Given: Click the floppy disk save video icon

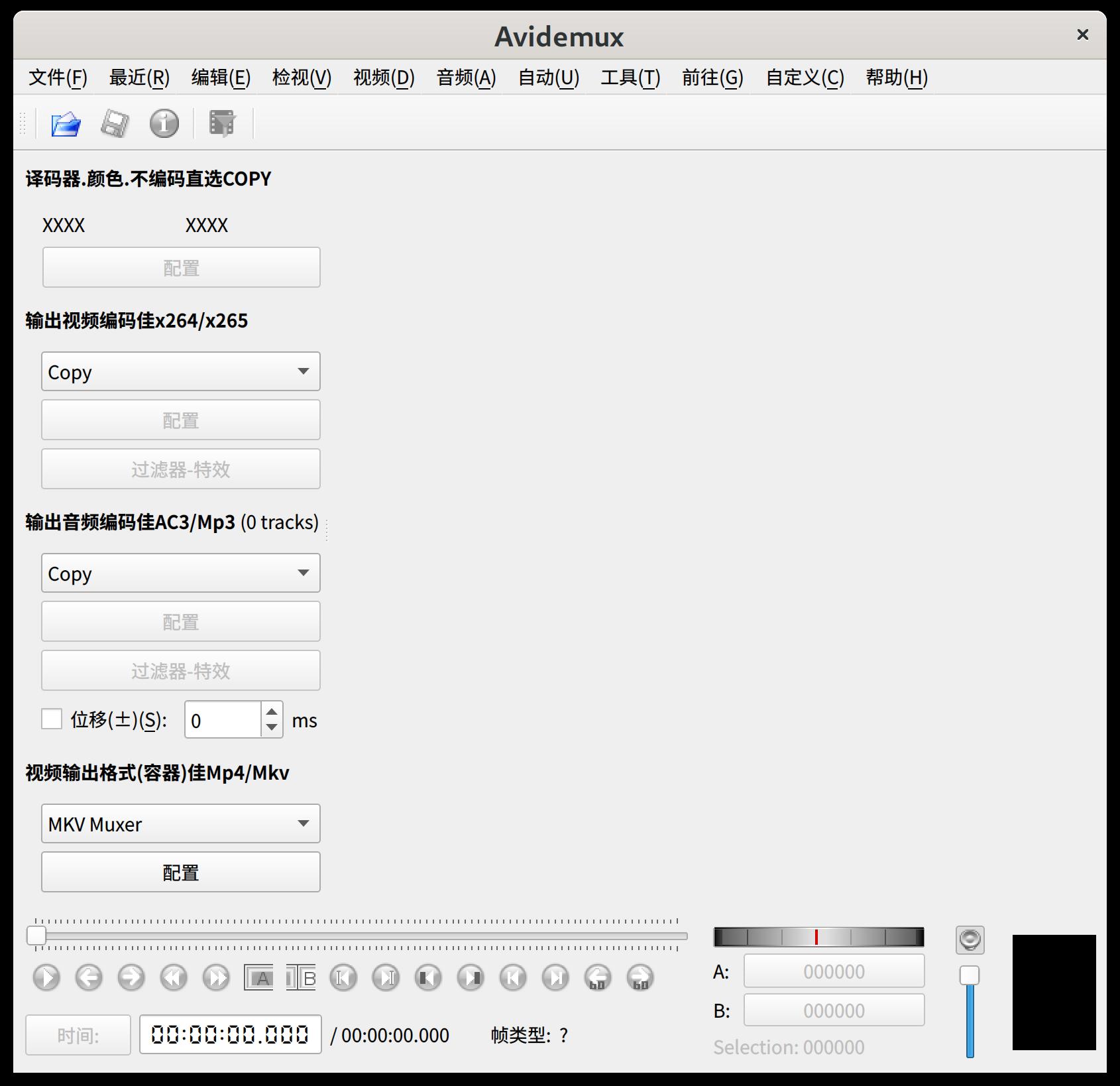Looking at the screenshot, I should 115,123.
